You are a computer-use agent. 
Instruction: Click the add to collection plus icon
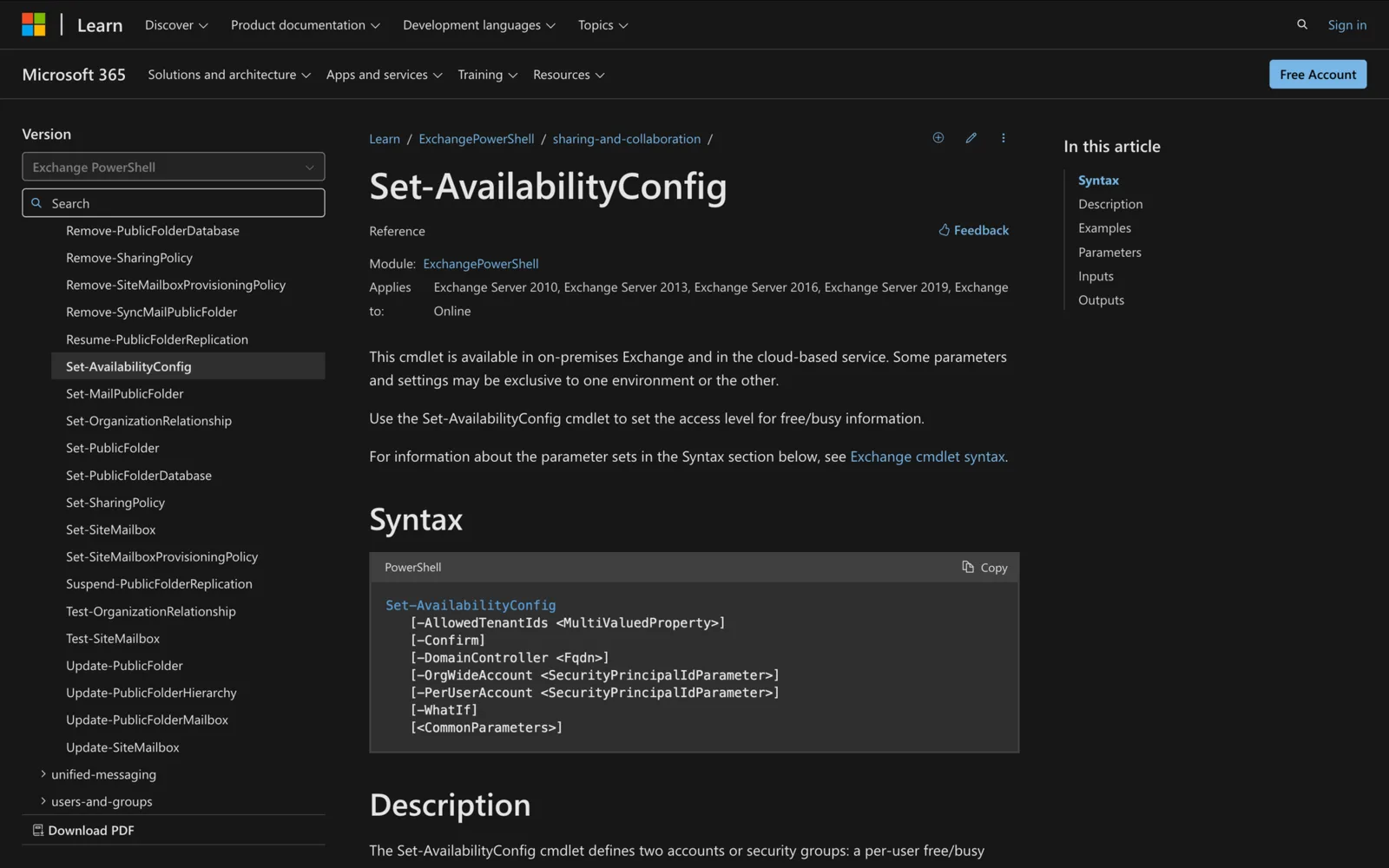tap(938, 138)
